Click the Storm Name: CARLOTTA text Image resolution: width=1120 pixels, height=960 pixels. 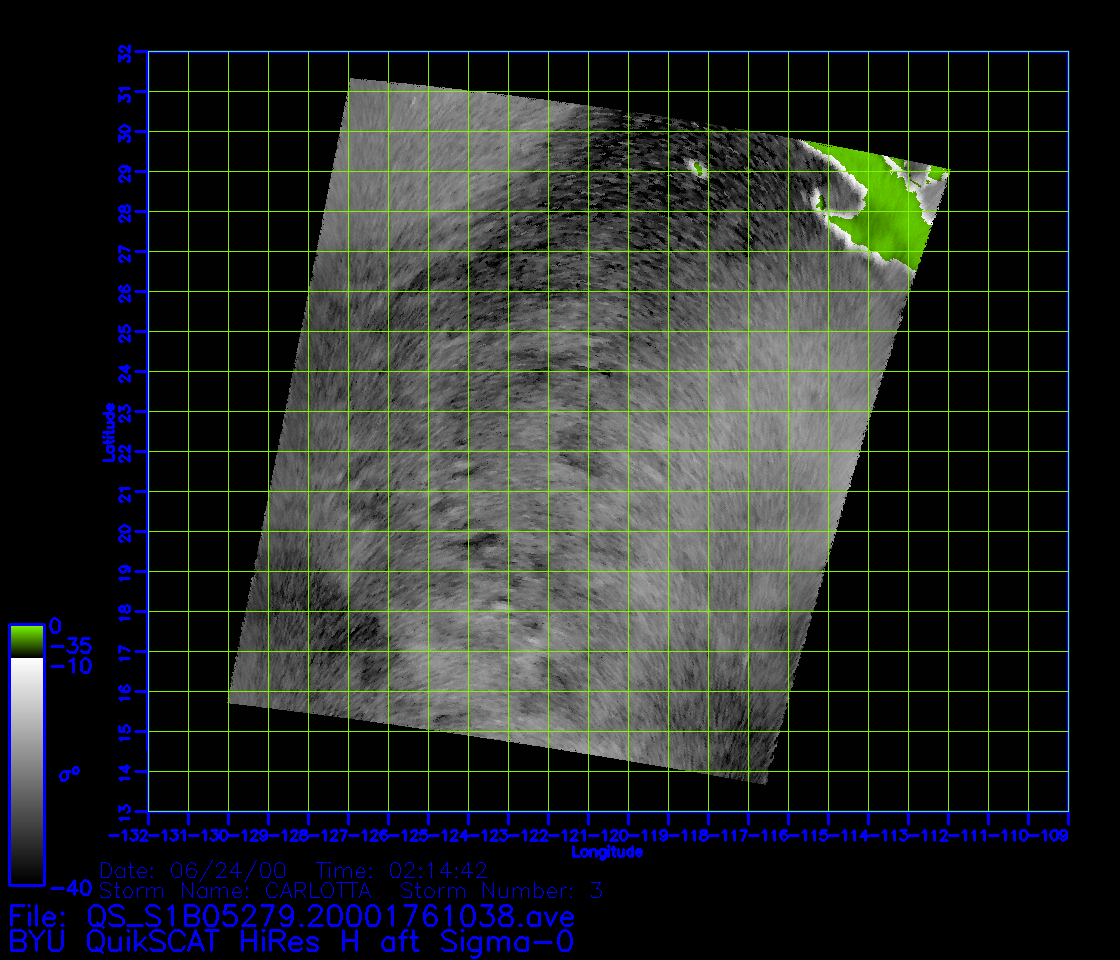click(236, 890)
